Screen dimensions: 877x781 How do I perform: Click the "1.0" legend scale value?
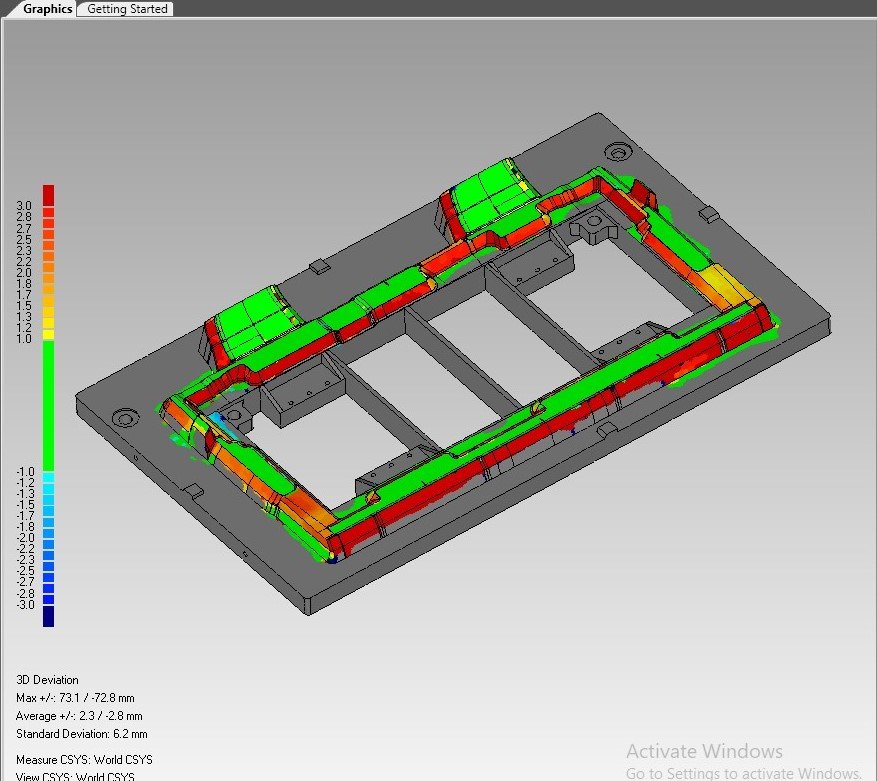click(24, 338)
